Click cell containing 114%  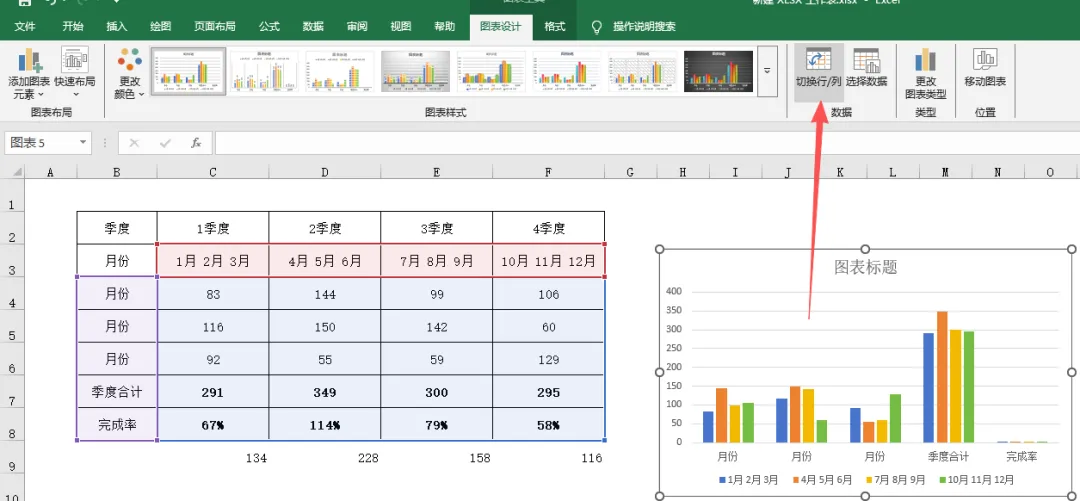[x=325, y=425]
